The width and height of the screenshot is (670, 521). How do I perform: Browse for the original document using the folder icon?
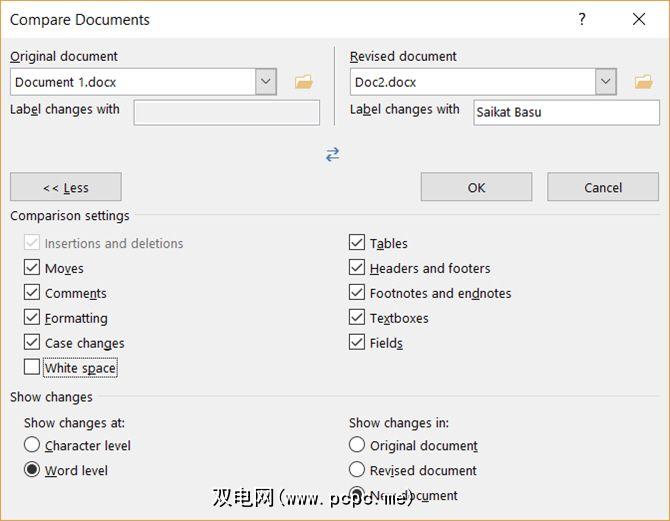coord(304,82)
